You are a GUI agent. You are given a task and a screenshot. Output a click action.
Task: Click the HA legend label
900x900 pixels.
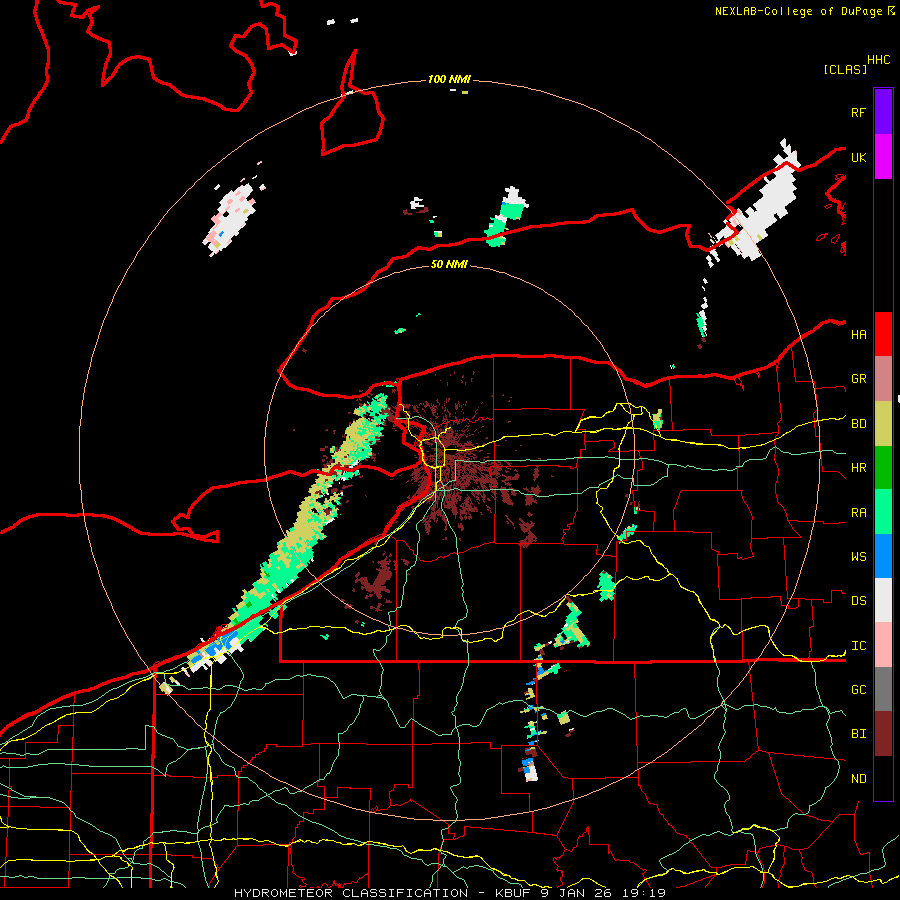click(x=859, y=334)
